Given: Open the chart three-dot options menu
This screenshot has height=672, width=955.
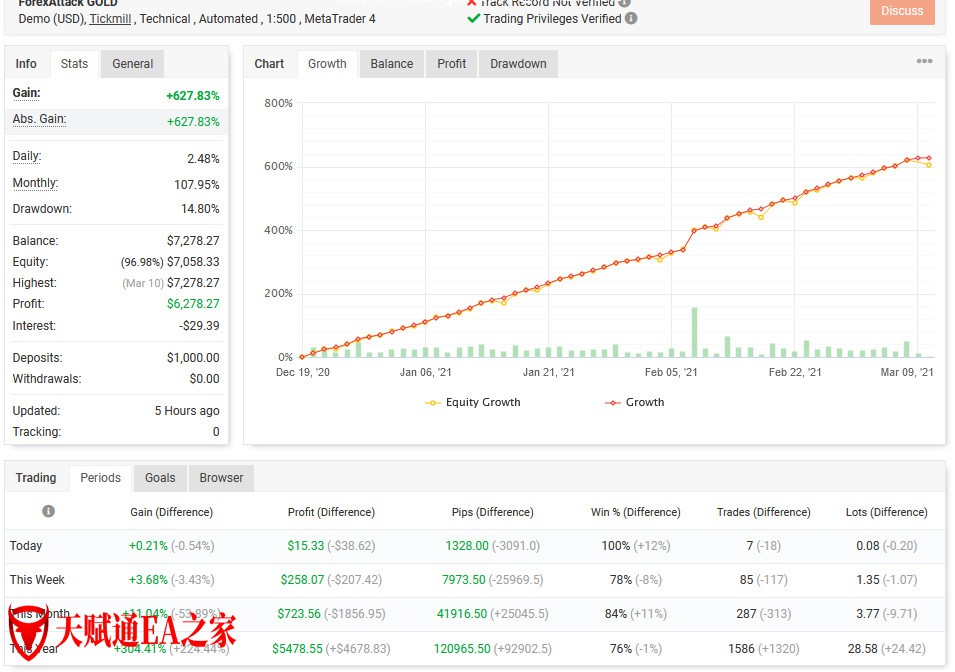Looking at the screenshot, I should (923, 62).
